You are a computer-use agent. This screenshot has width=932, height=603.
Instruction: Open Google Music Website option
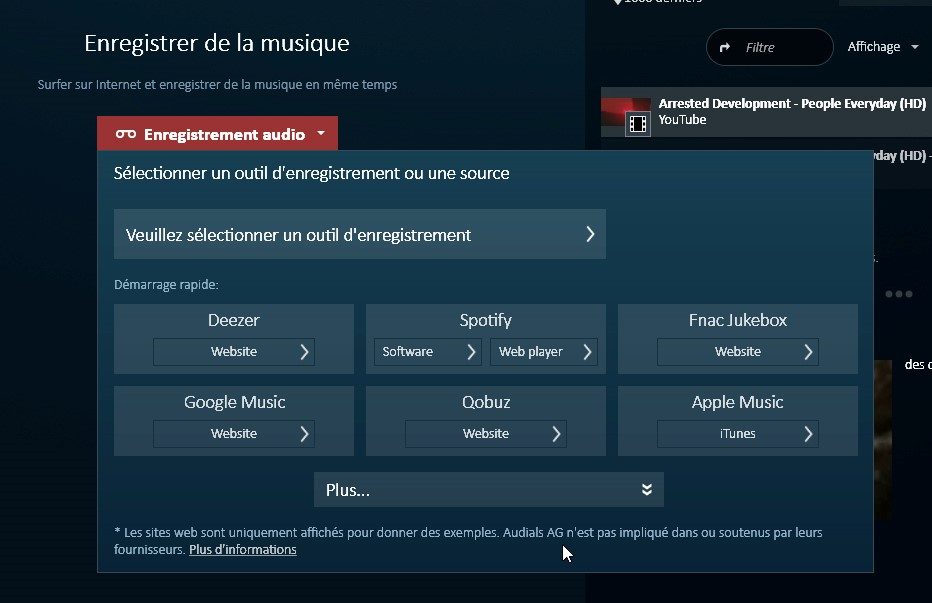(x=233, y=434)
